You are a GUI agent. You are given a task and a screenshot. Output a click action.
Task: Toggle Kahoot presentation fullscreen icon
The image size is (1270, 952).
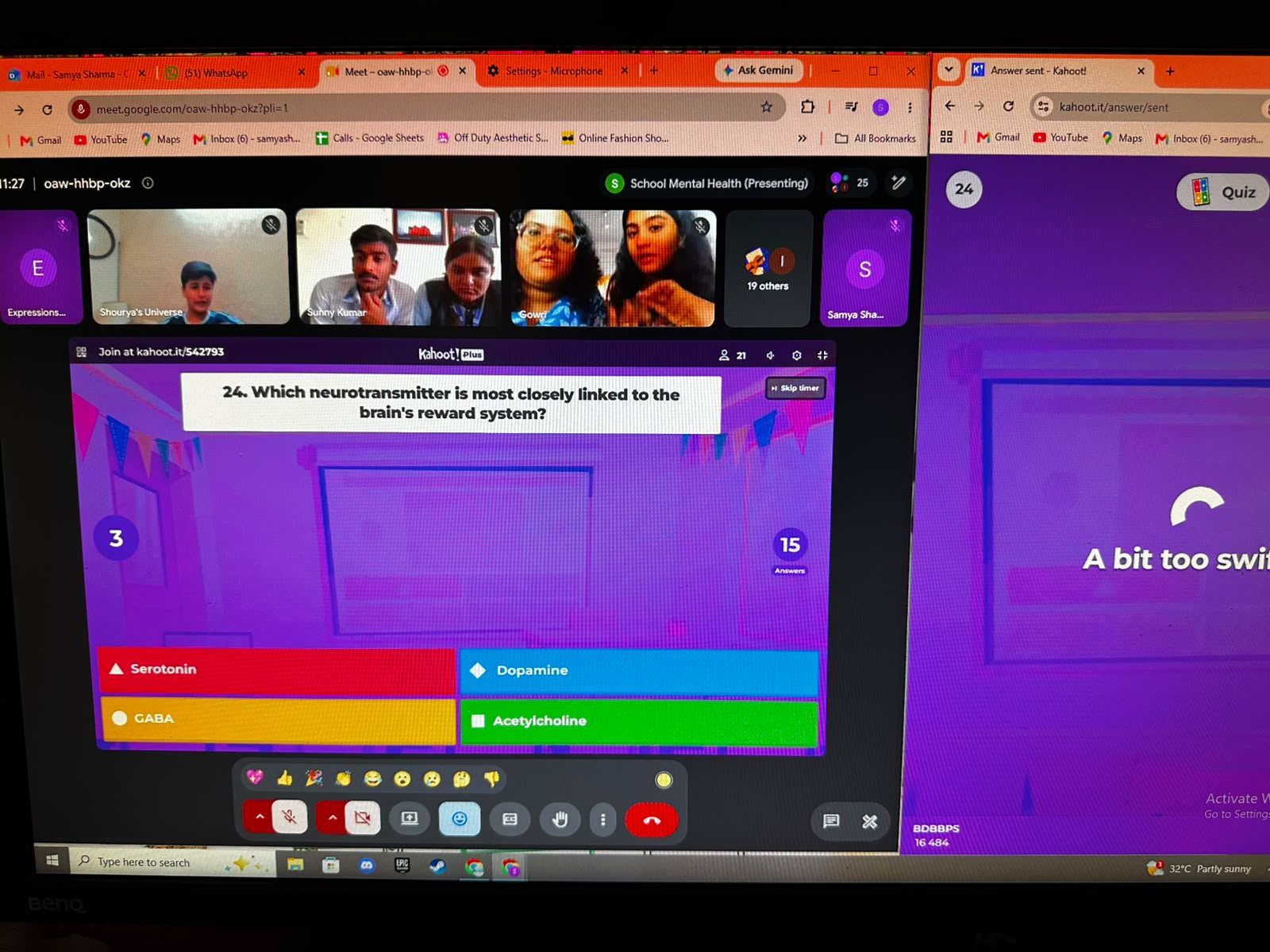822,355
